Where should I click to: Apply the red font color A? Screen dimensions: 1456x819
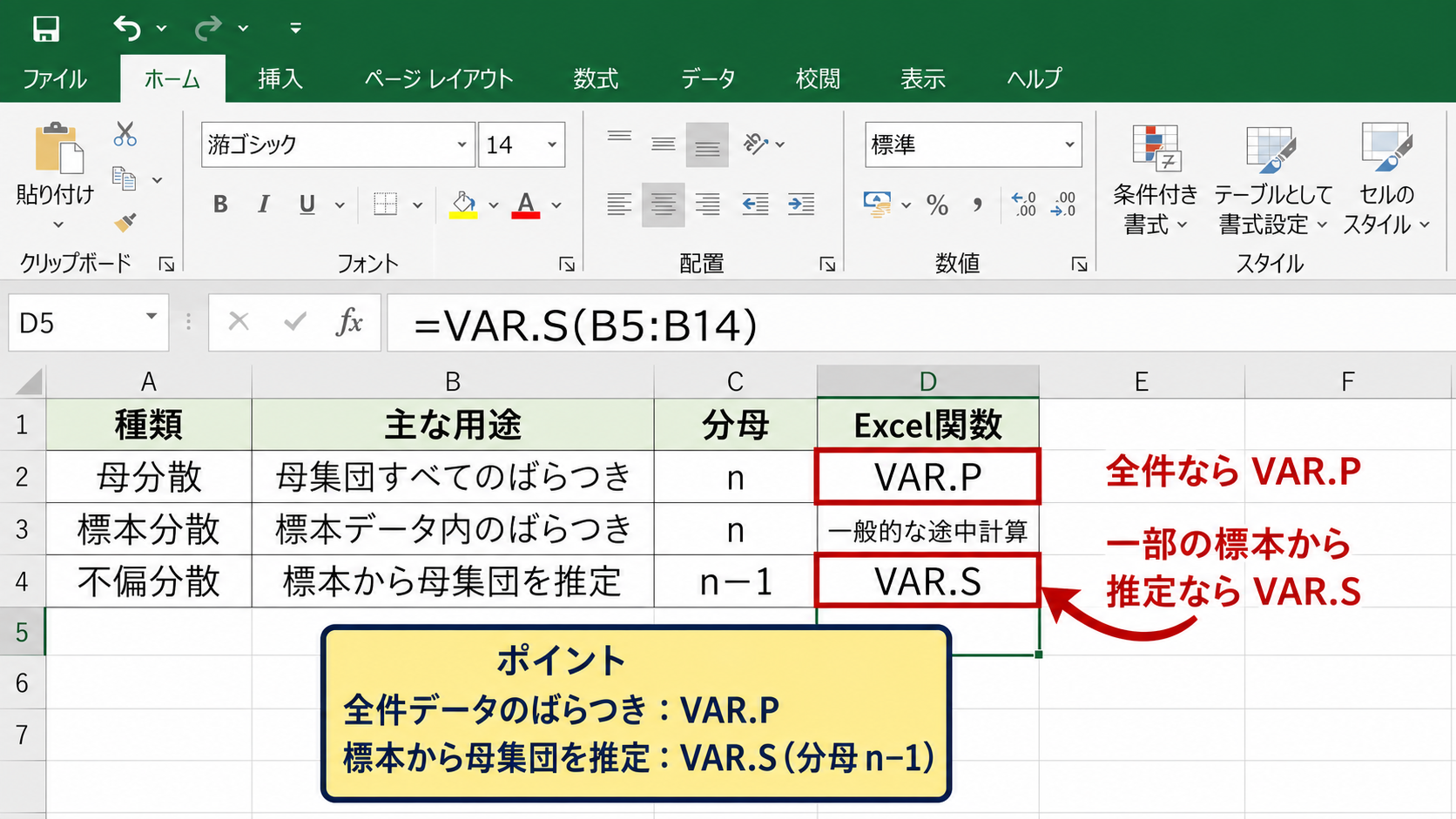point(525,205)
